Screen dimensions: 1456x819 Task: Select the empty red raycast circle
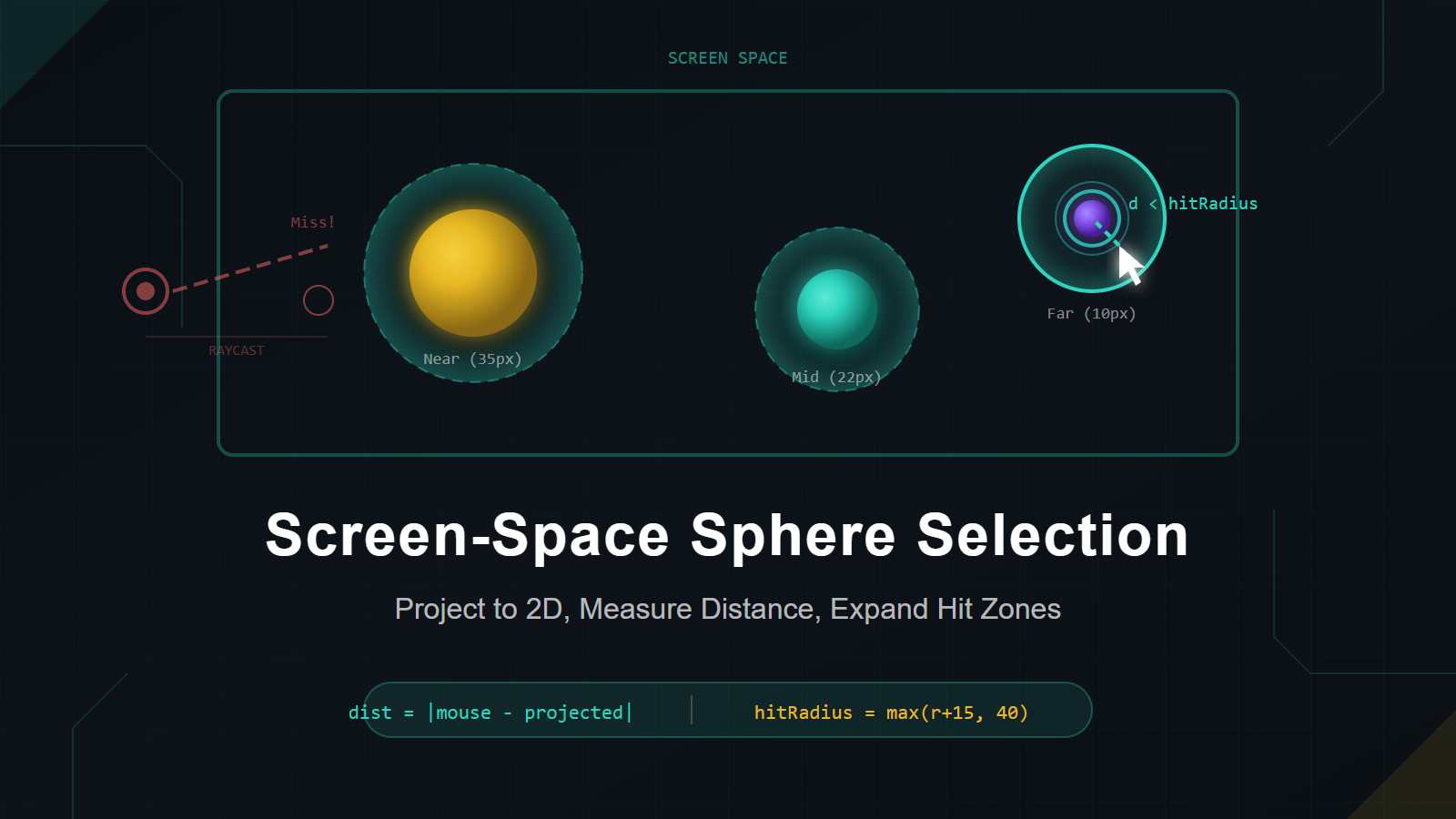pyautogui.click(x=318, y=300)
